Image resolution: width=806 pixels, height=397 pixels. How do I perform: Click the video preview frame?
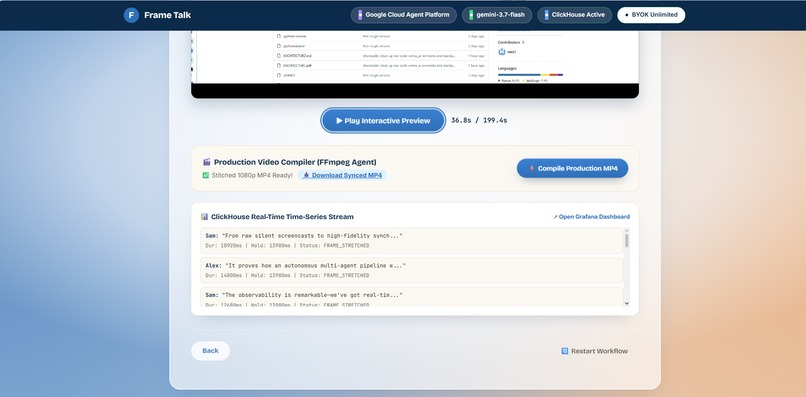[x=415, y=64]
